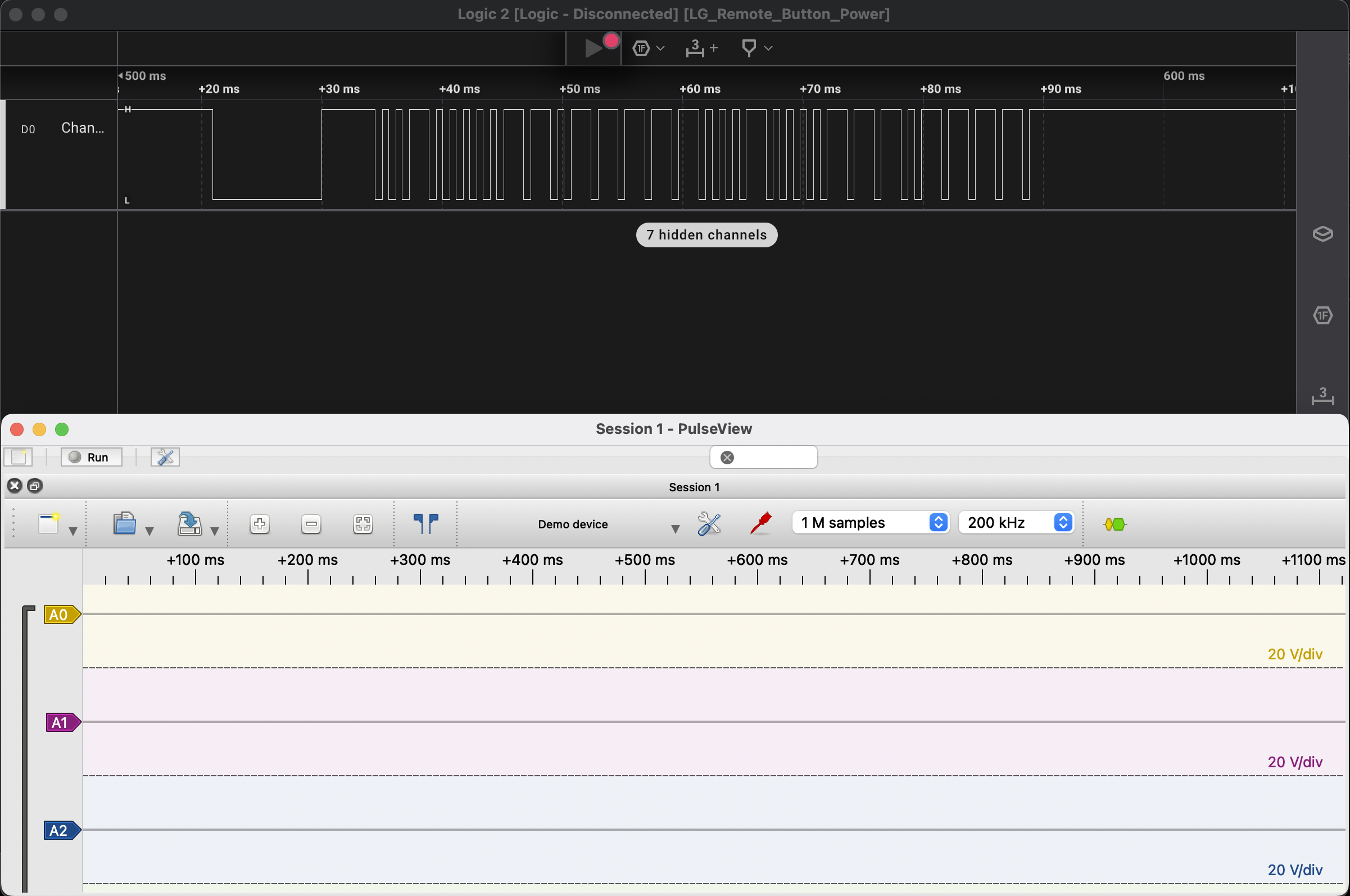This screenshot has width=1350, height=896.
Task: Configure channels with red probe icon
Action: click(x=760, y=523)
